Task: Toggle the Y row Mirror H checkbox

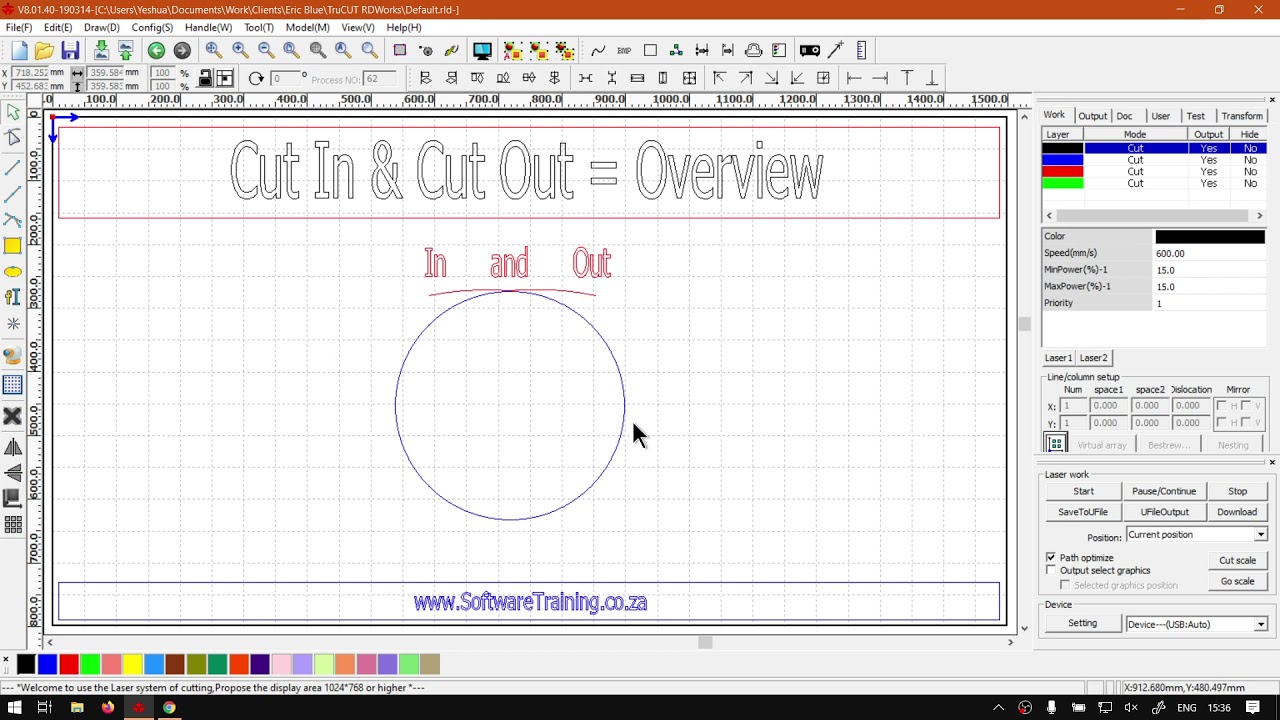Action: point(1222,423)
